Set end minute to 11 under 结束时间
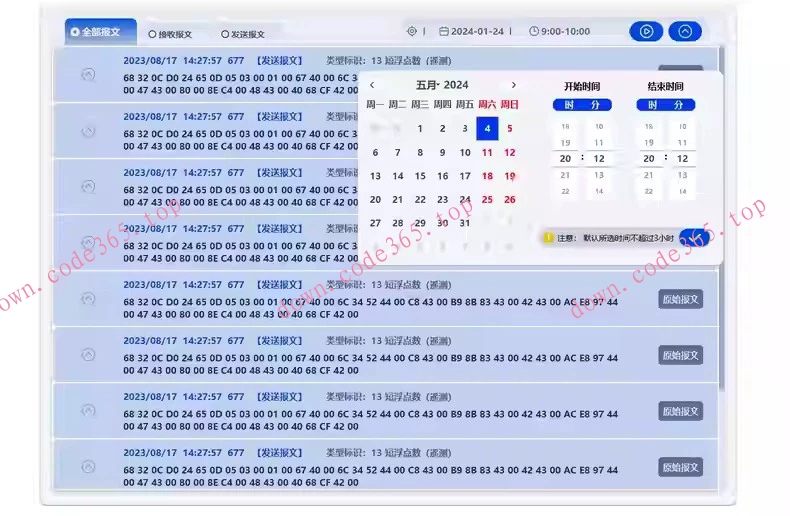Viewport: 790px width, 516px height. (x=682, y=143)
